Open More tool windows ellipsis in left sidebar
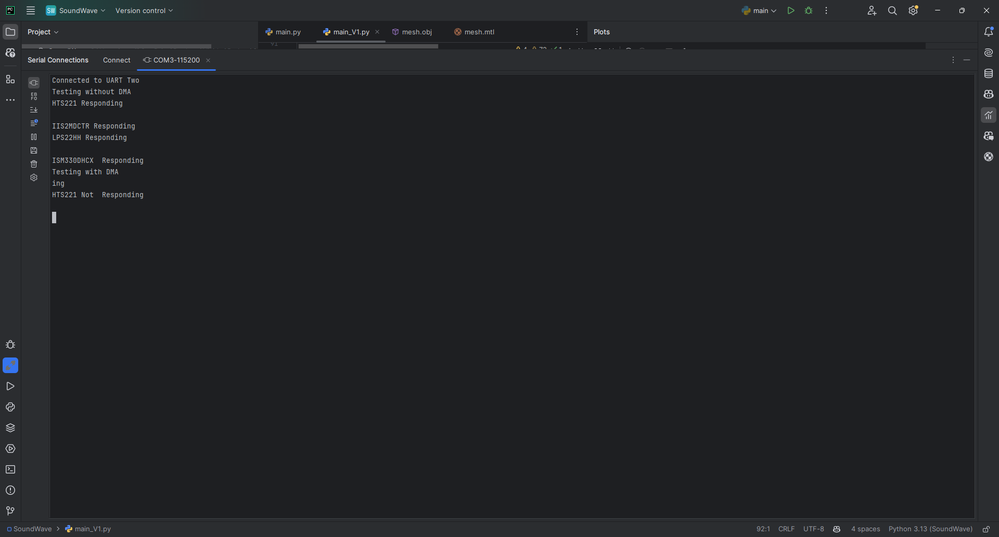The height and width of the screenshot is (537, 999). (x=10, y=100)
